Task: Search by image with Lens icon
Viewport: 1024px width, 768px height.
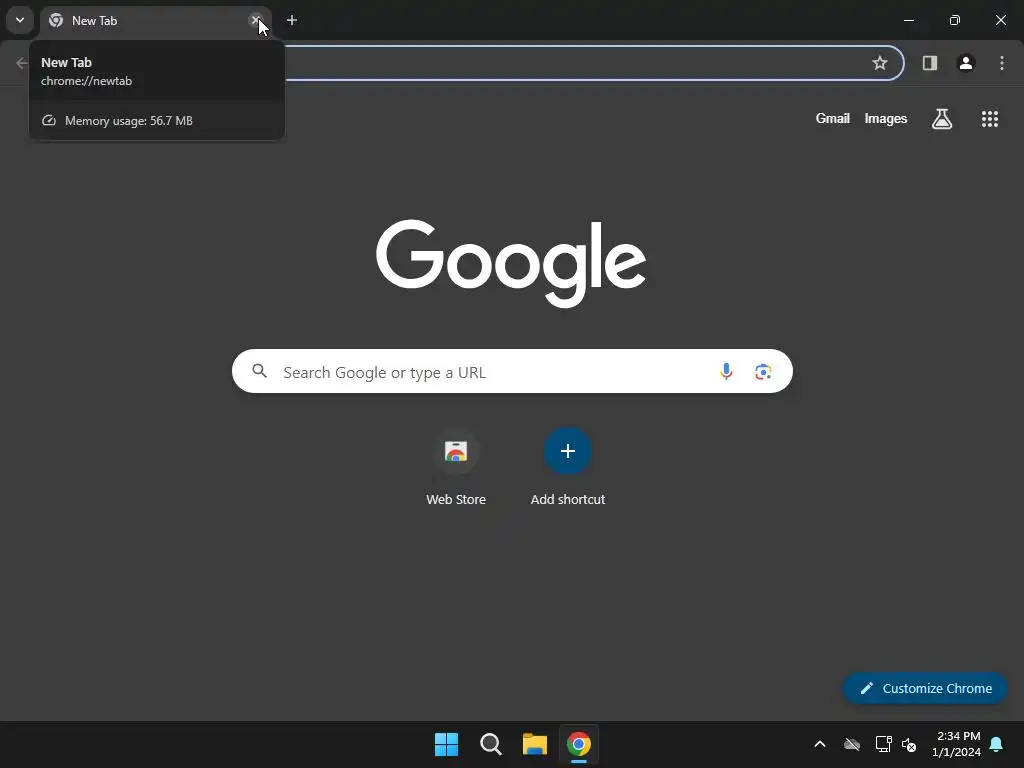Action: click(x=763, y=372)
